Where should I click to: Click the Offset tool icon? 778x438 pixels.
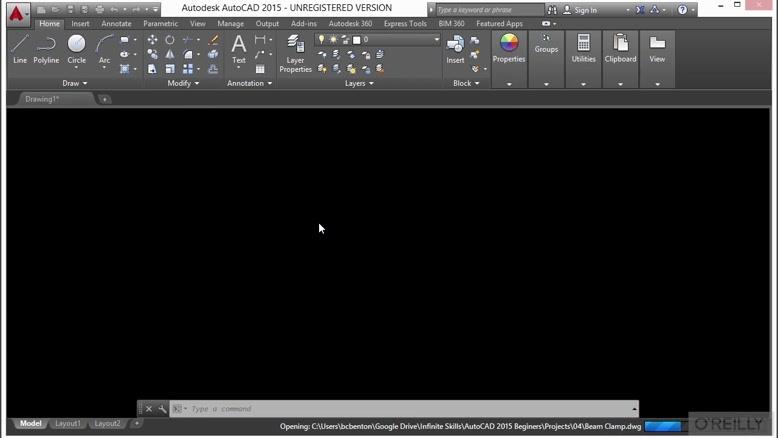click(x=214, y=69)
